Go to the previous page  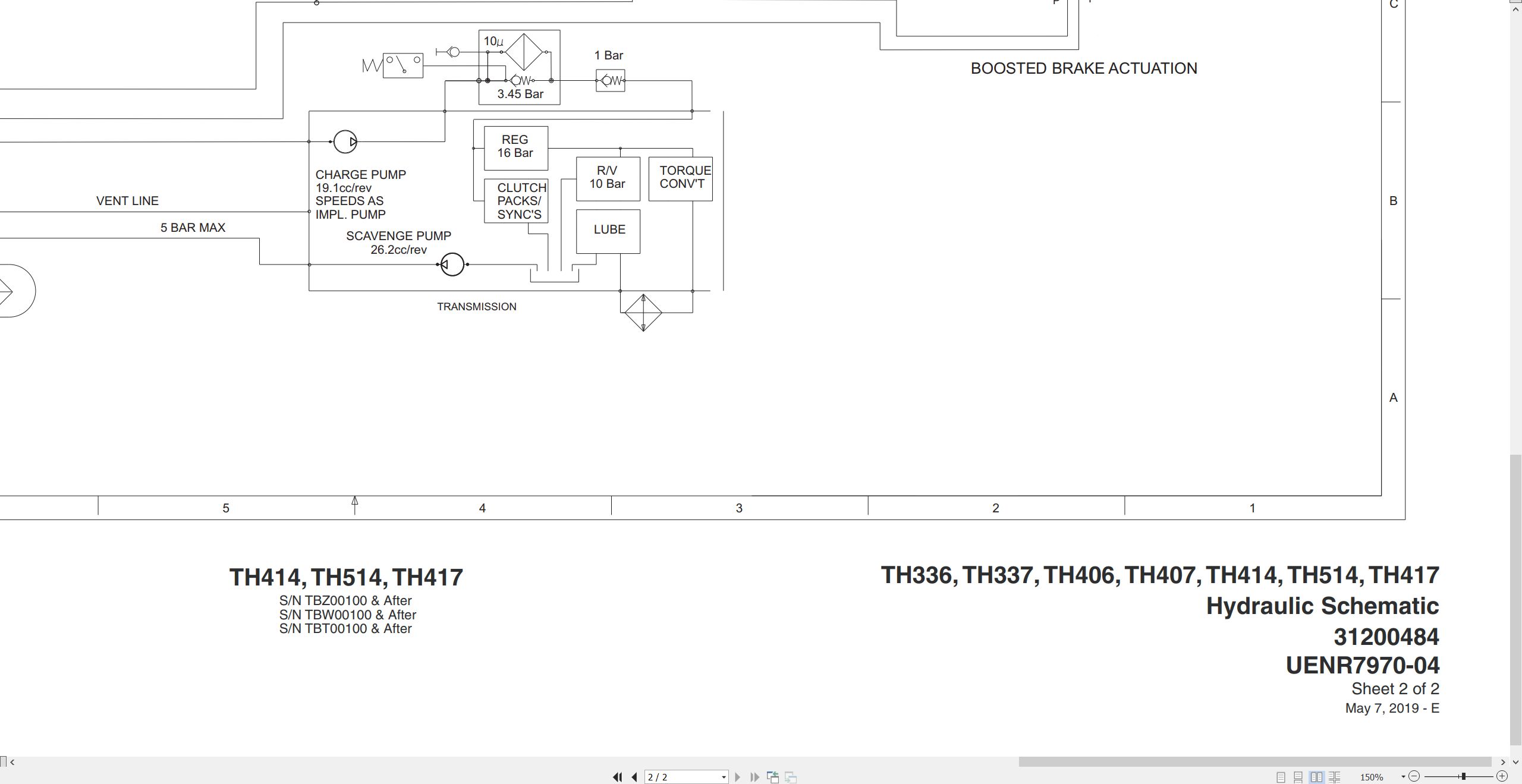(x=634, y=777)
